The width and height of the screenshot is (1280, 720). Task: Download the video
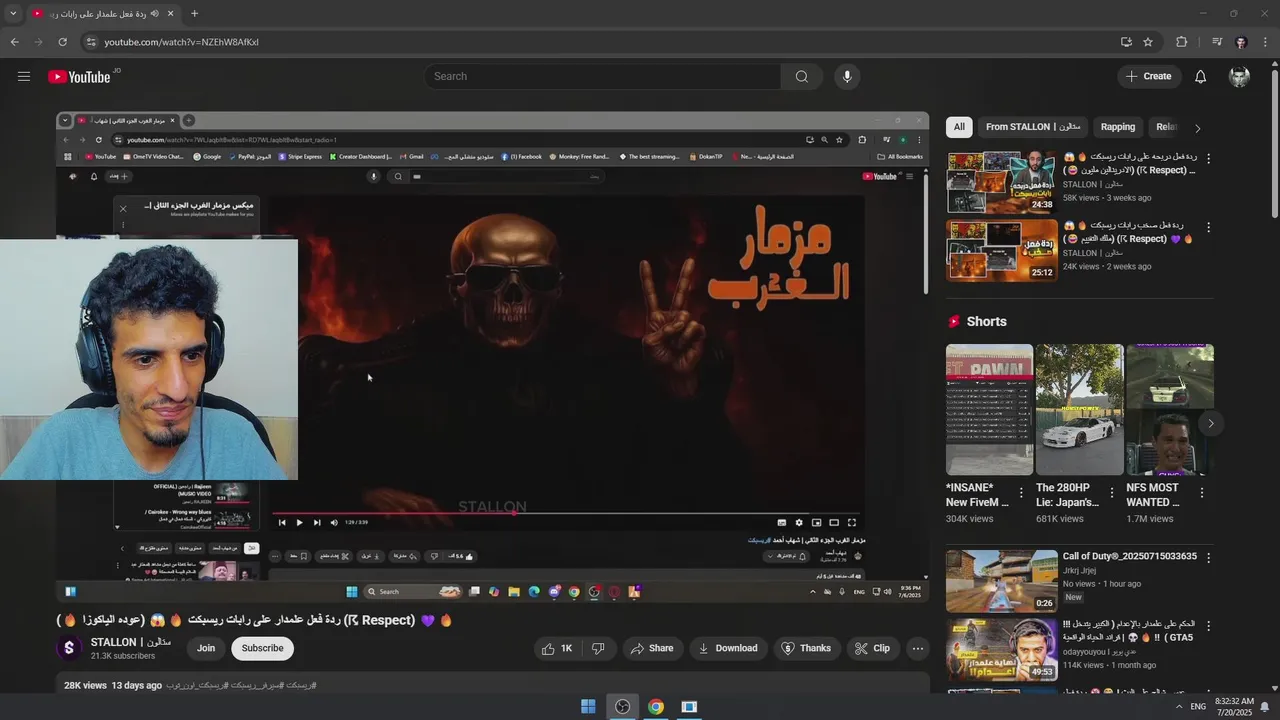[x=728, y=648]
